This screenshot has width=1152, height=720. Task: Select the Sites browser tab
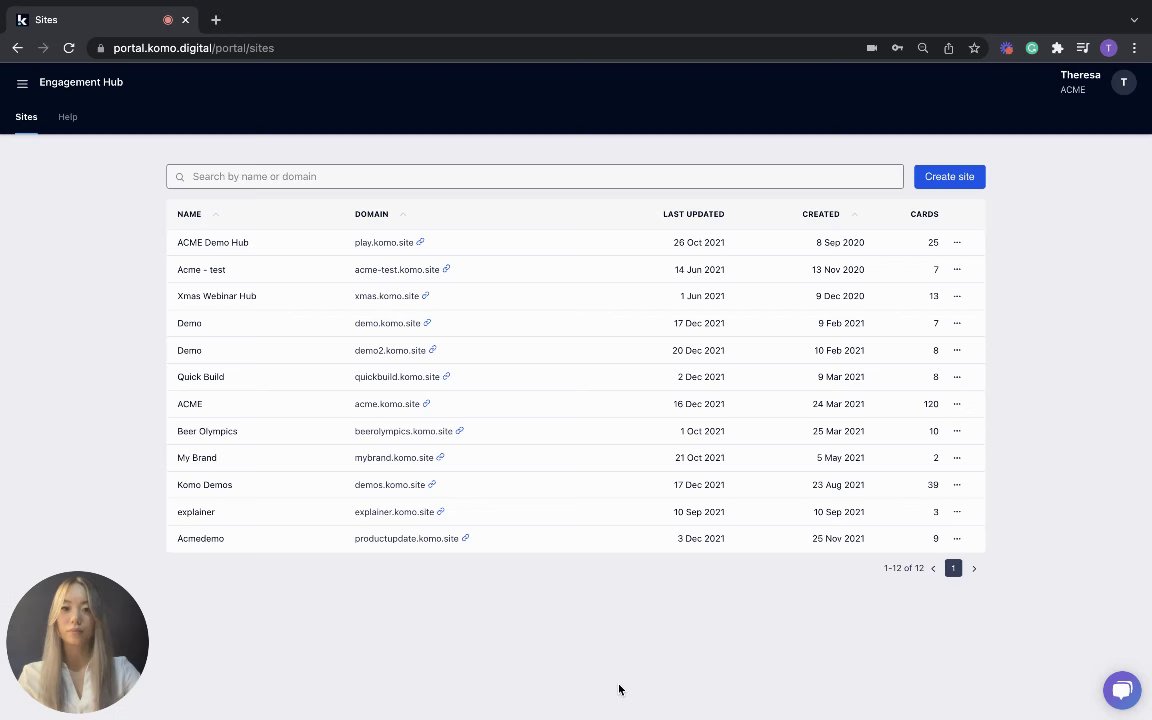pyautogui.click(x=101, y=20)
